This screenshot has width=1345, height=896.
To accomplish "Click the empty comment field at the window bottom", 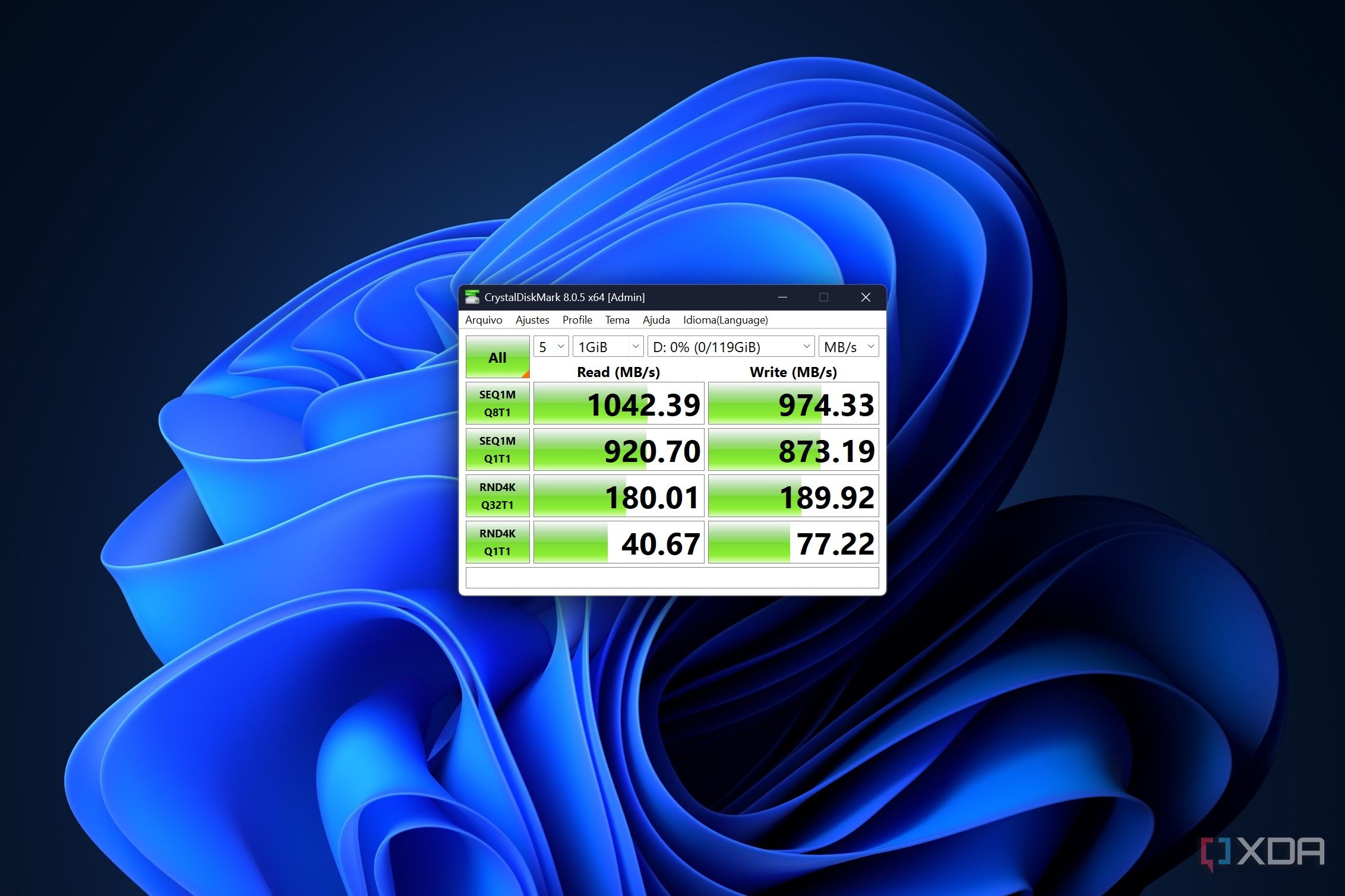I will click(x=671, y=577).
